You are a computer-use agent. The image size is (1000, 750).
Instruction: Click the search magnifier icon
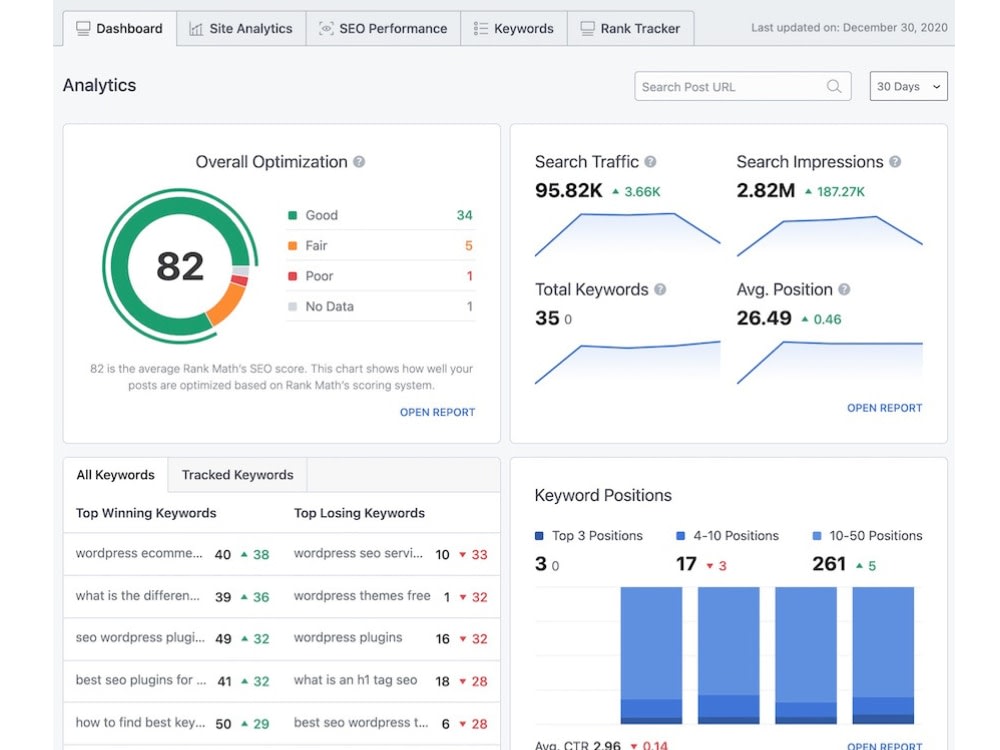pyautogui.click(x=834, y=86)
